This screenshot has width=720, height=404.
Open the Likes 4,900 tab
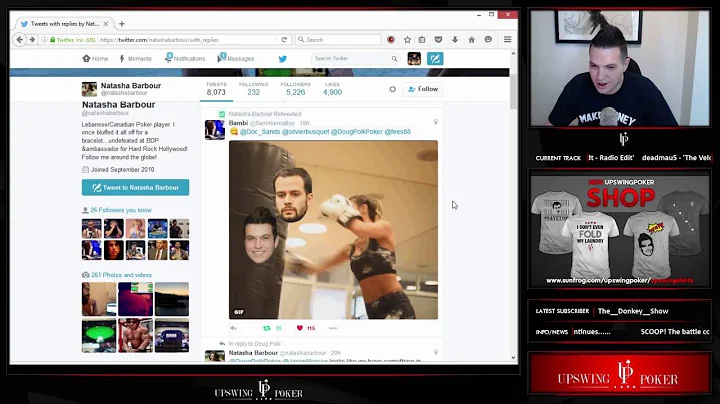coord(332,89)
